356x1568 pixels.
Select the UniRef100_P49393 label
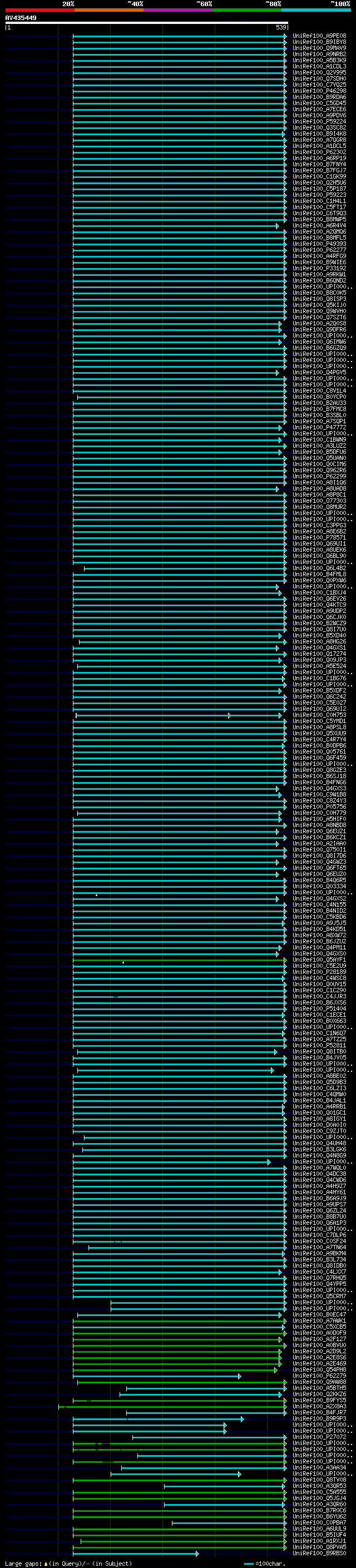319,244
